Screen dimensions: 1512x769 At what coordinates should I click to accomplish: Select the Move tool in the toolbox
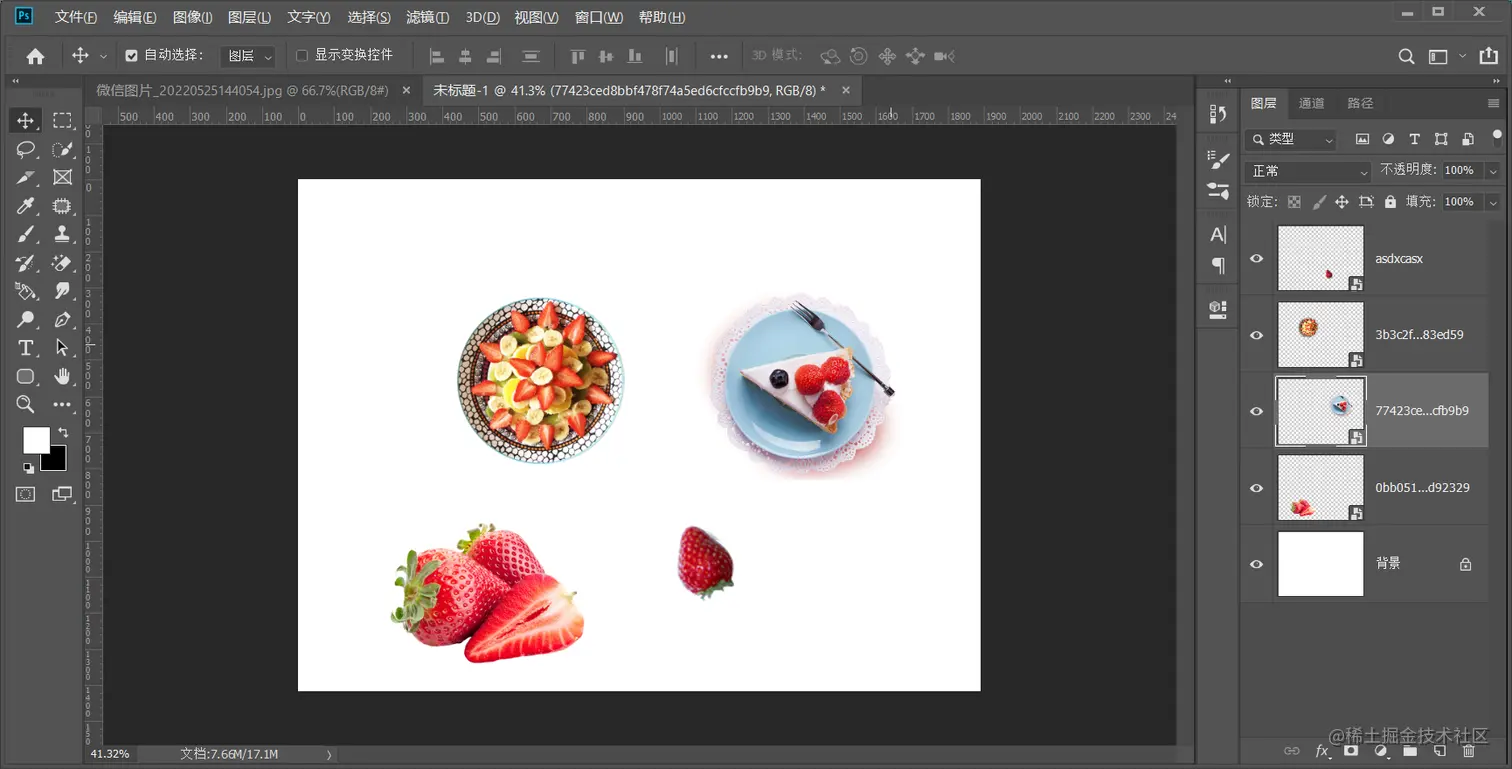coord(26,121)
